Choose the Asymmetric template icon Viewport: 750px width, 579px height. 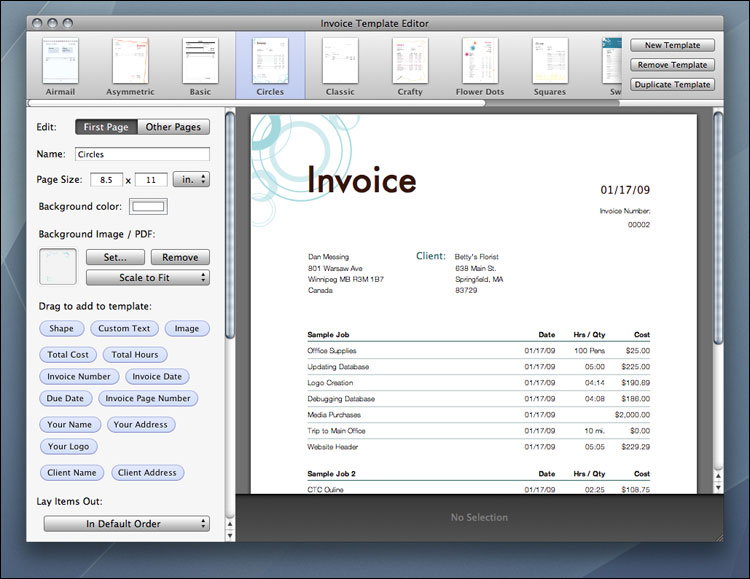[130, 62]
